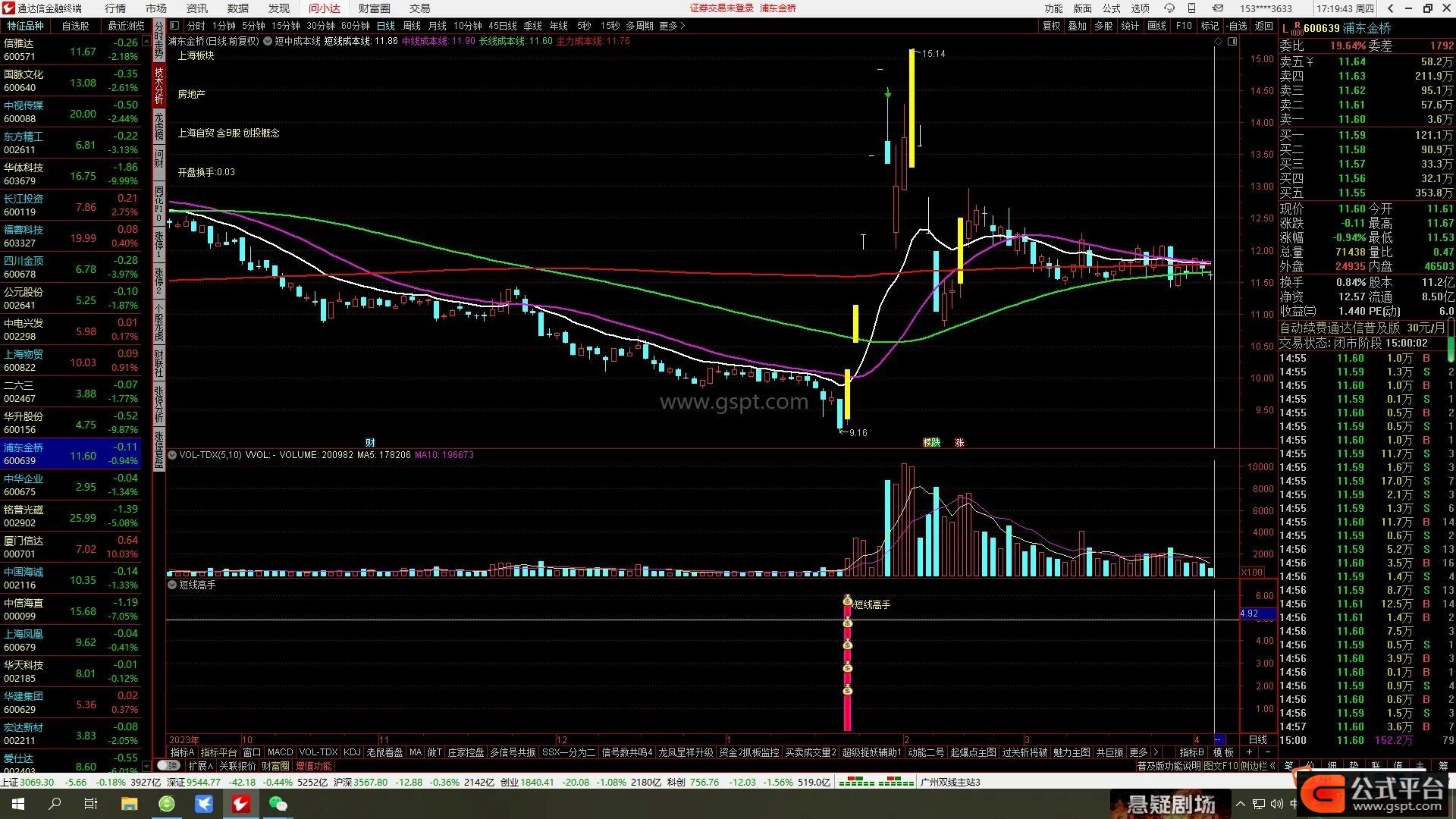
Task: Toggle the circle icon beside 短中成本线 indicator
Action: 268,42
